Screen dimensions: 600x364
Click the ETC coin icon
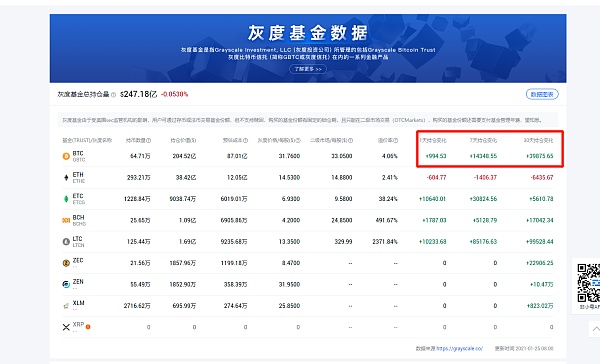66,199
